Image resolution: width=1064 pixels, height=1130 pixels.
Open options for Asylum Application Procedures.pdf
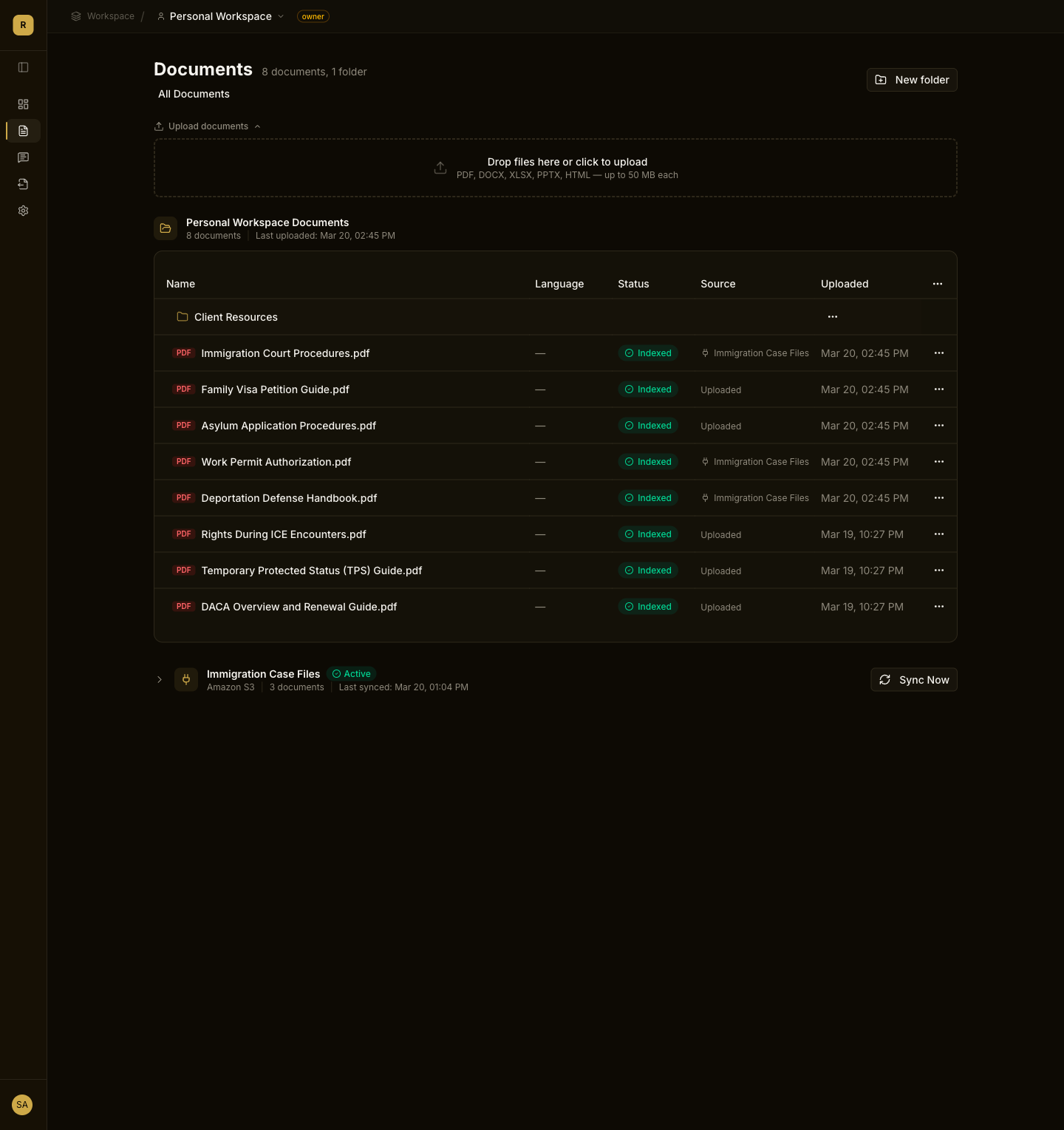[x=939, y=426]
